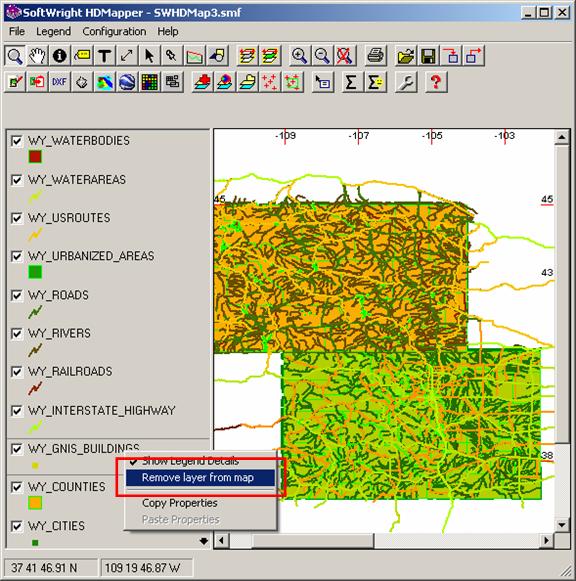Viewport: 576px width, 581px height.
Task: Click the map vertical scrollbar up arrow
Action: (x=562, y=137)
